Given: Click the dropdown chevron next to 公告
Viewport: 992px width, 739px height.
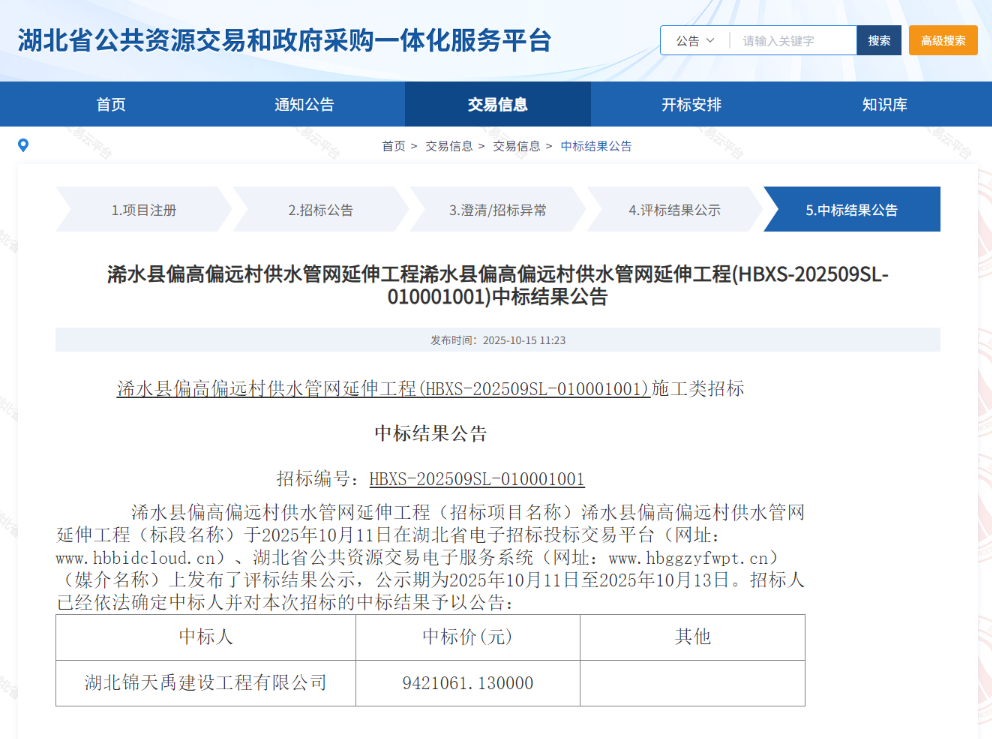Looking at the screenshot, I should point(709,40).
